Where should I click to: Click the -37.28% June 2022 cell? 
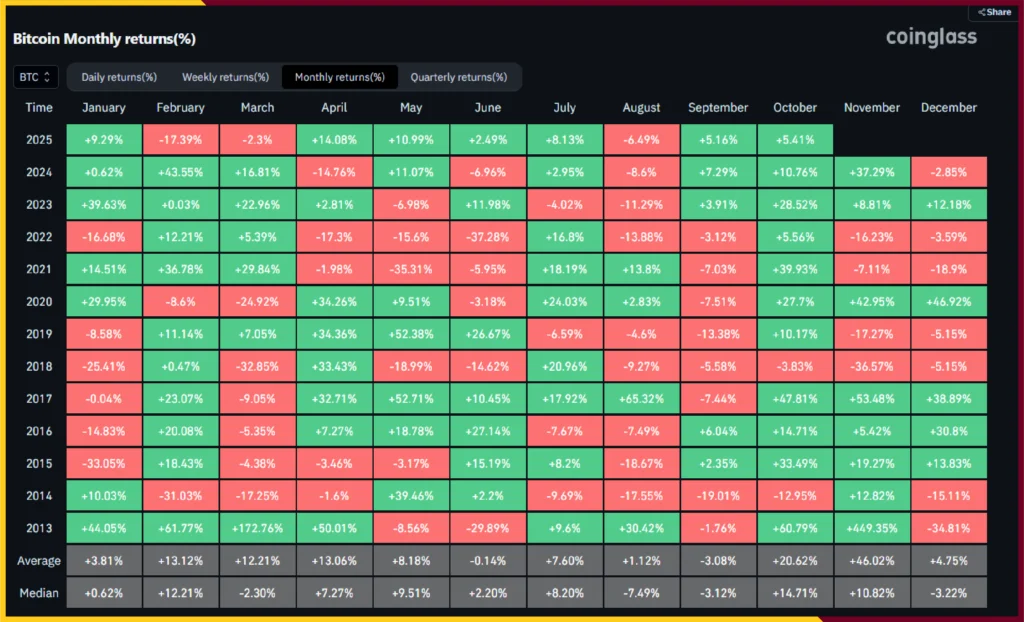(488, 237)
